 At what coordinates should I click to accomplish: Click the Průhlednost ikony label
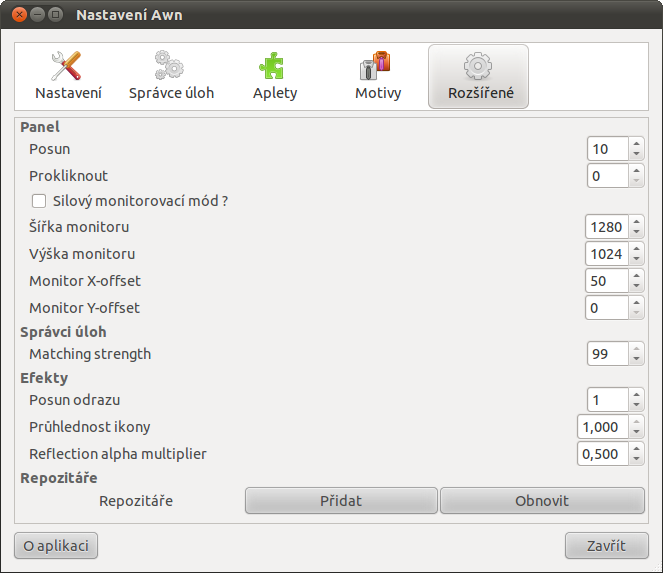[x=90, y=427]
